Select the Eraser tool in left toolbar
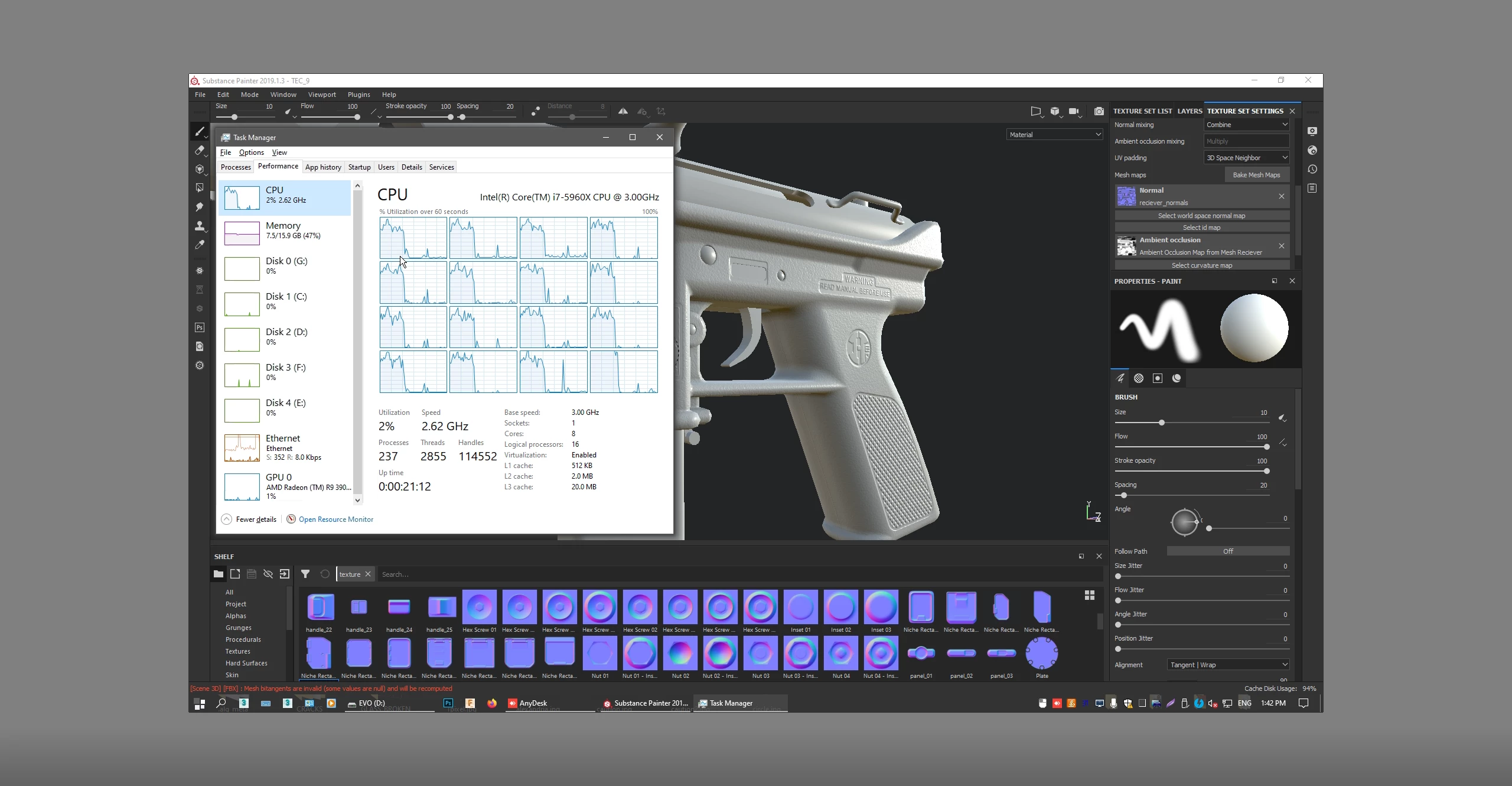This screenshot has height=786, width=1512. point(200,150)
